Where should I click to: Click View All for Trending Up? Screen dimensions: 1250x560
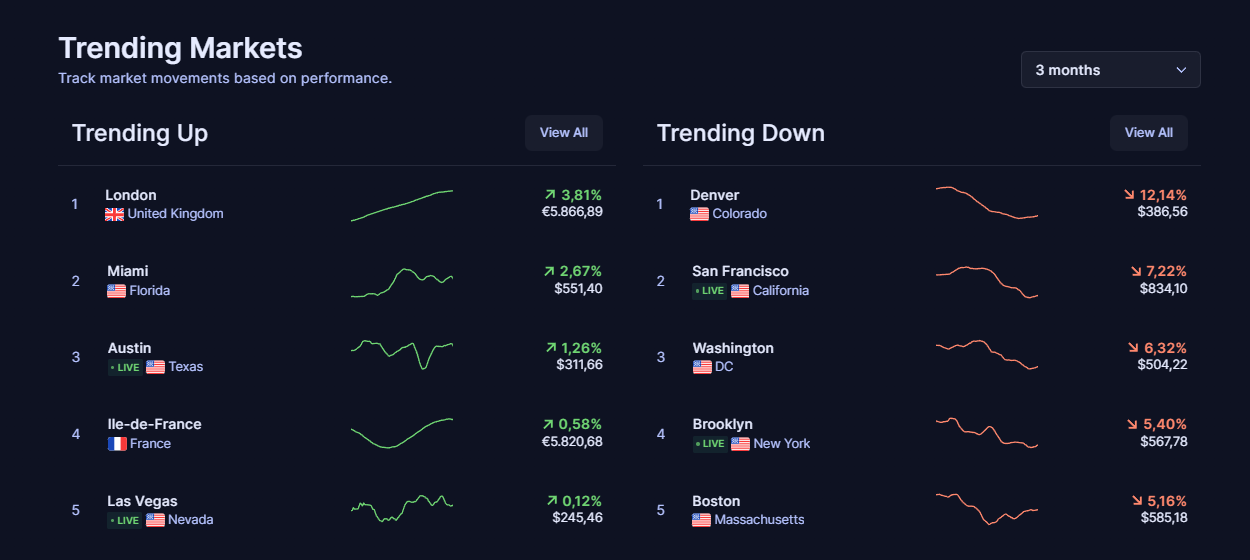564,133
